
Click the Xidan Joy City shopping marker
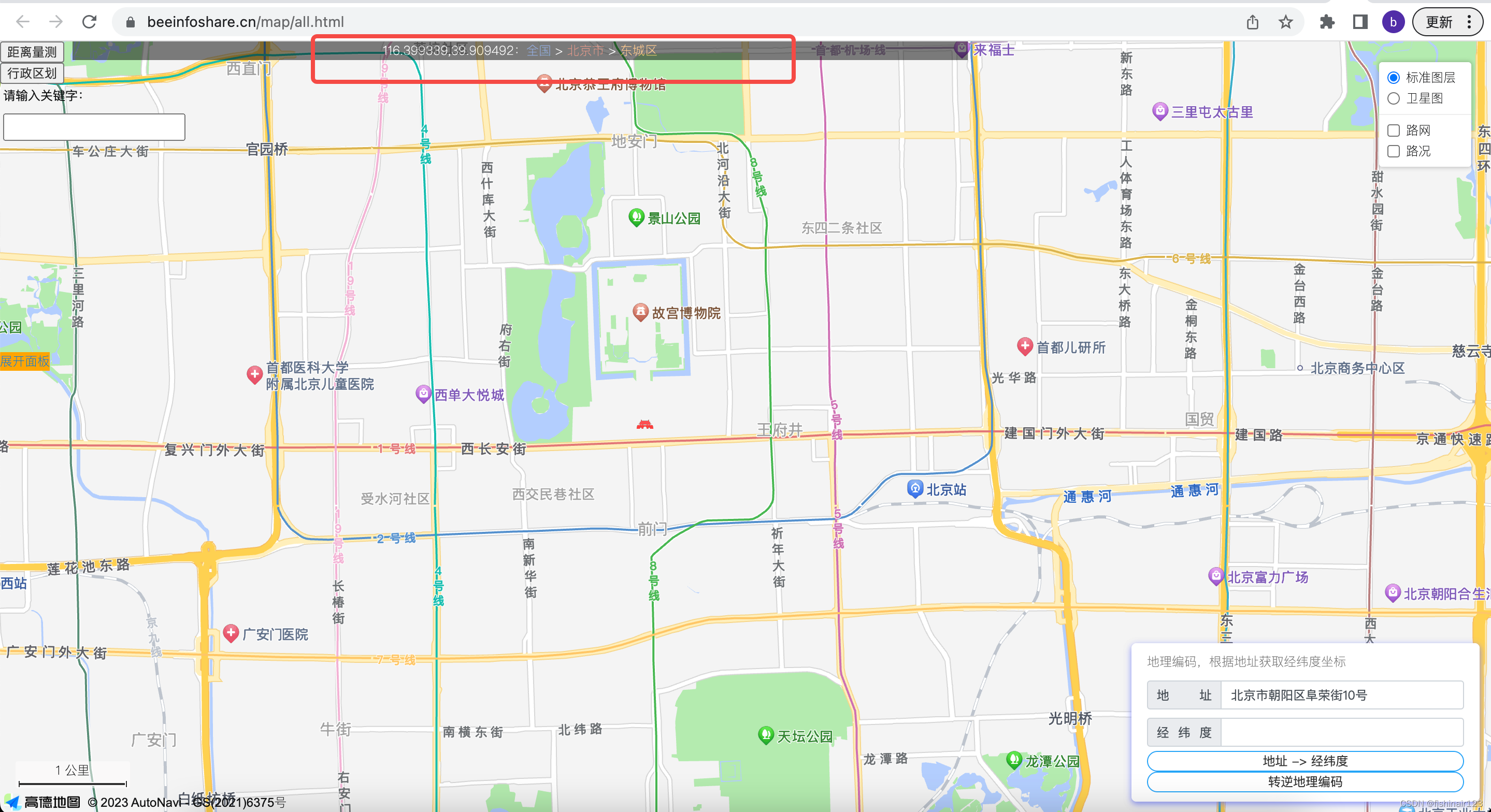(x=423, y=394)
